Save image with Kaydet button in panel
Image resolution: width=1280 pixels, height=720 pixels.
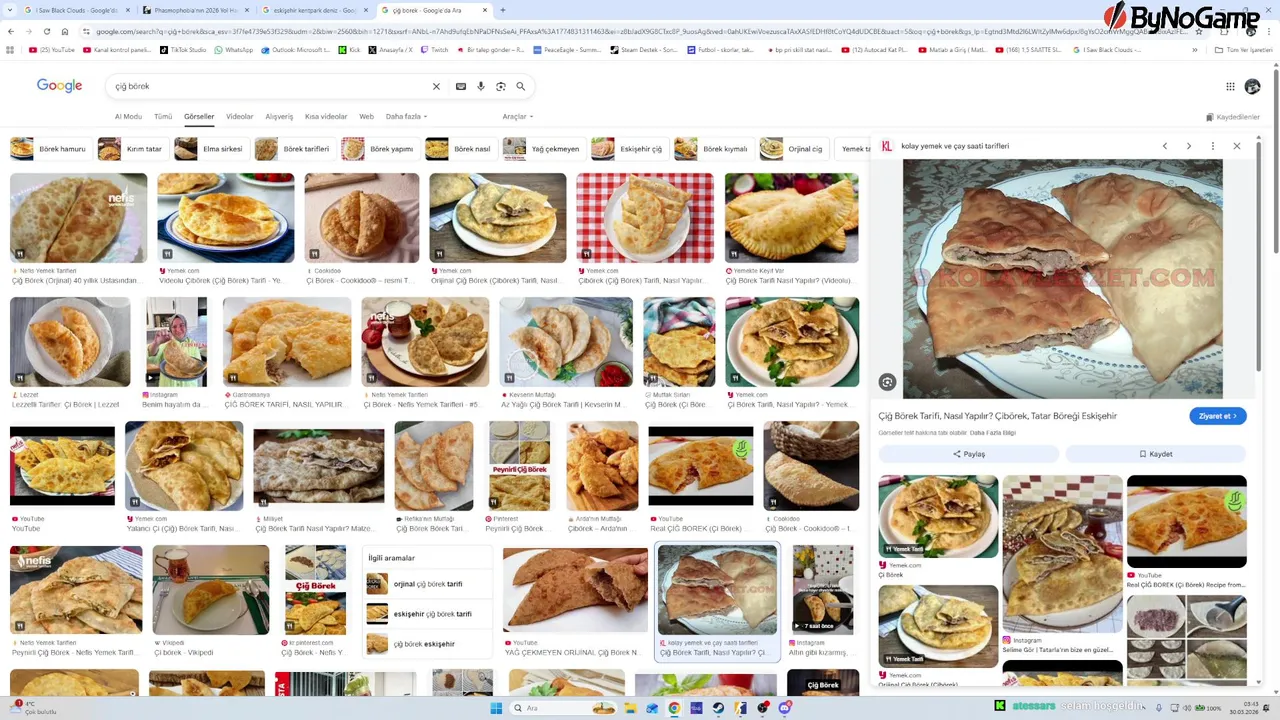tap(1156, 454)
